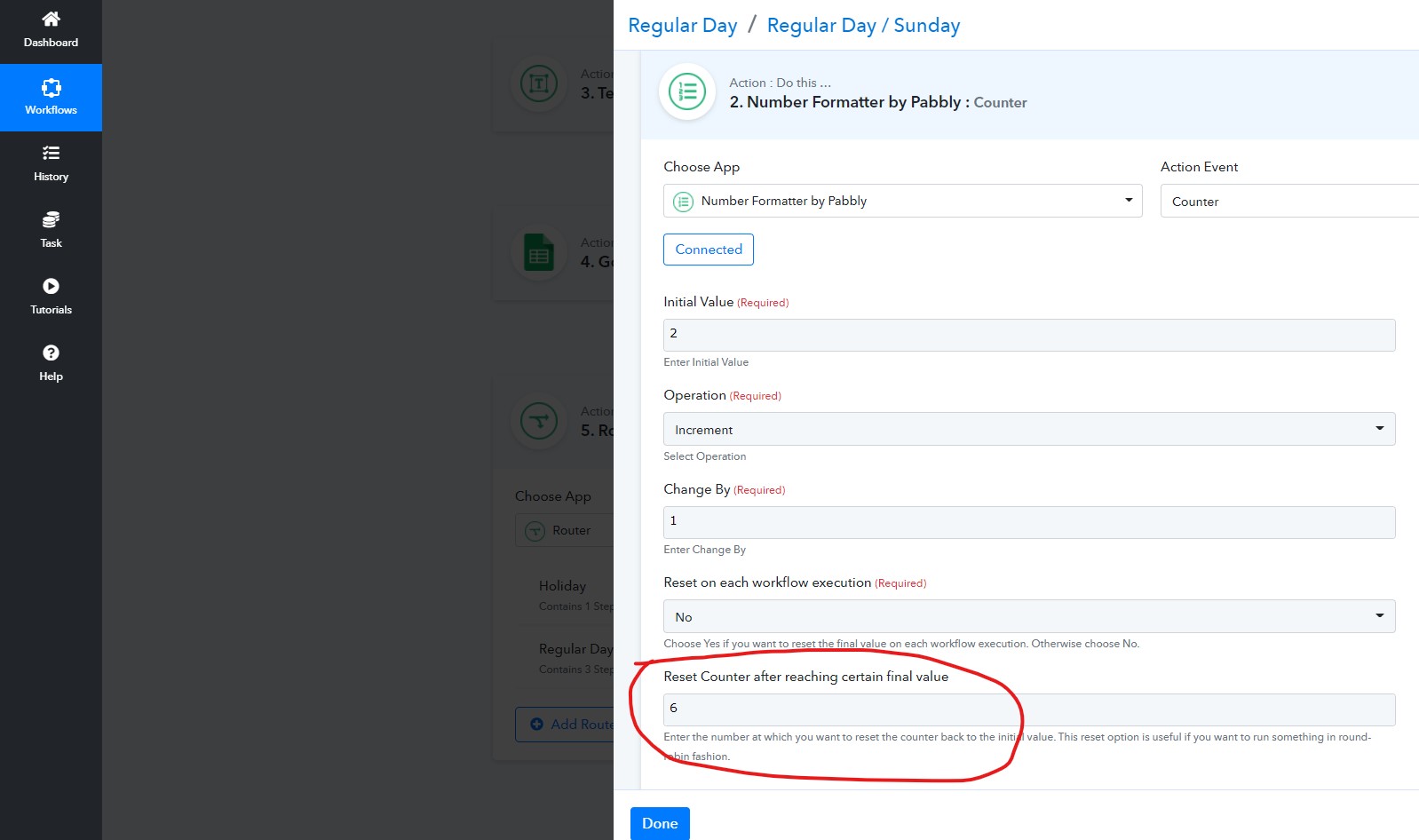Go to Regular Day breadcrumb
This screenshot has height=840, width=1419.
coord(682,26)
